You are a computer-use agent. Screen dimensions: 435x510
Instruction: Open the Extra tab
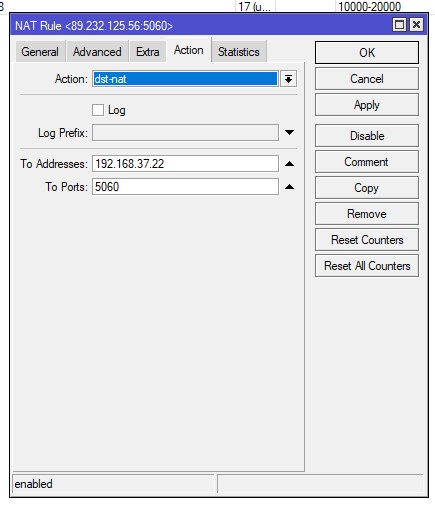[148, 52]
